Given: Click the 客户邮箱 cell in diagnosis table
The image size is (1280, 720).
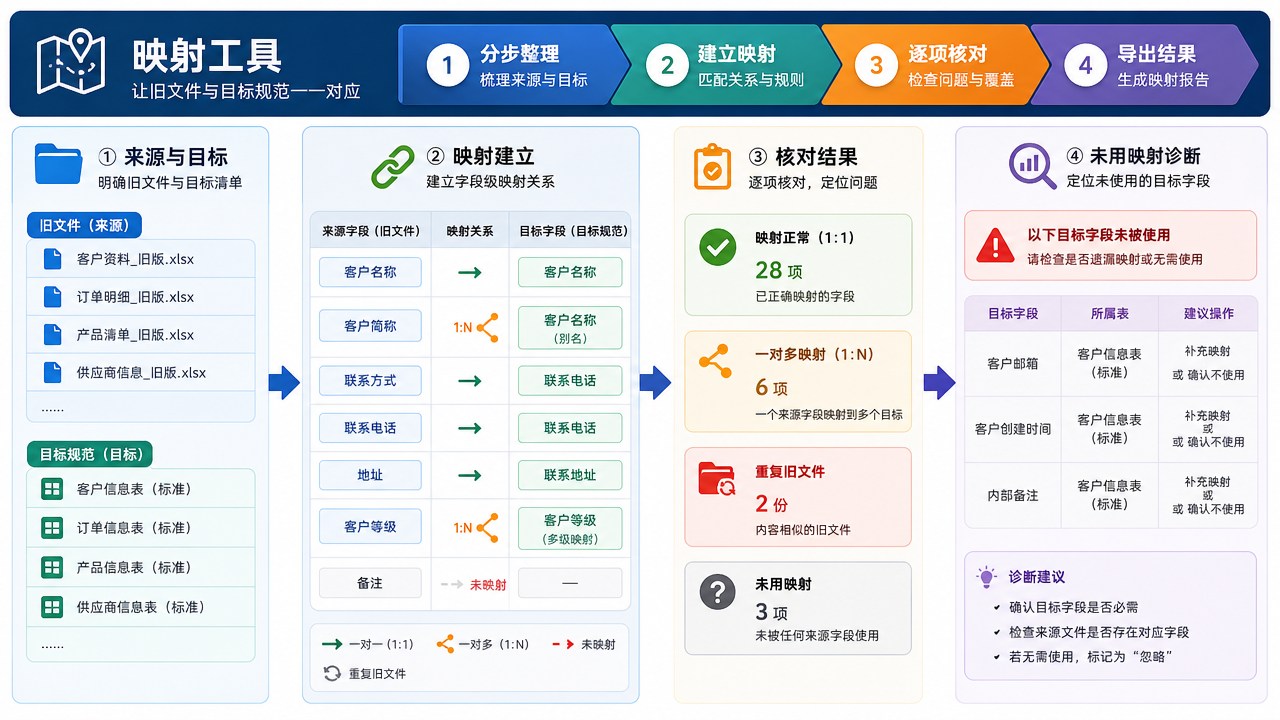Looking at the screenshot, I should pos(1013,363).
